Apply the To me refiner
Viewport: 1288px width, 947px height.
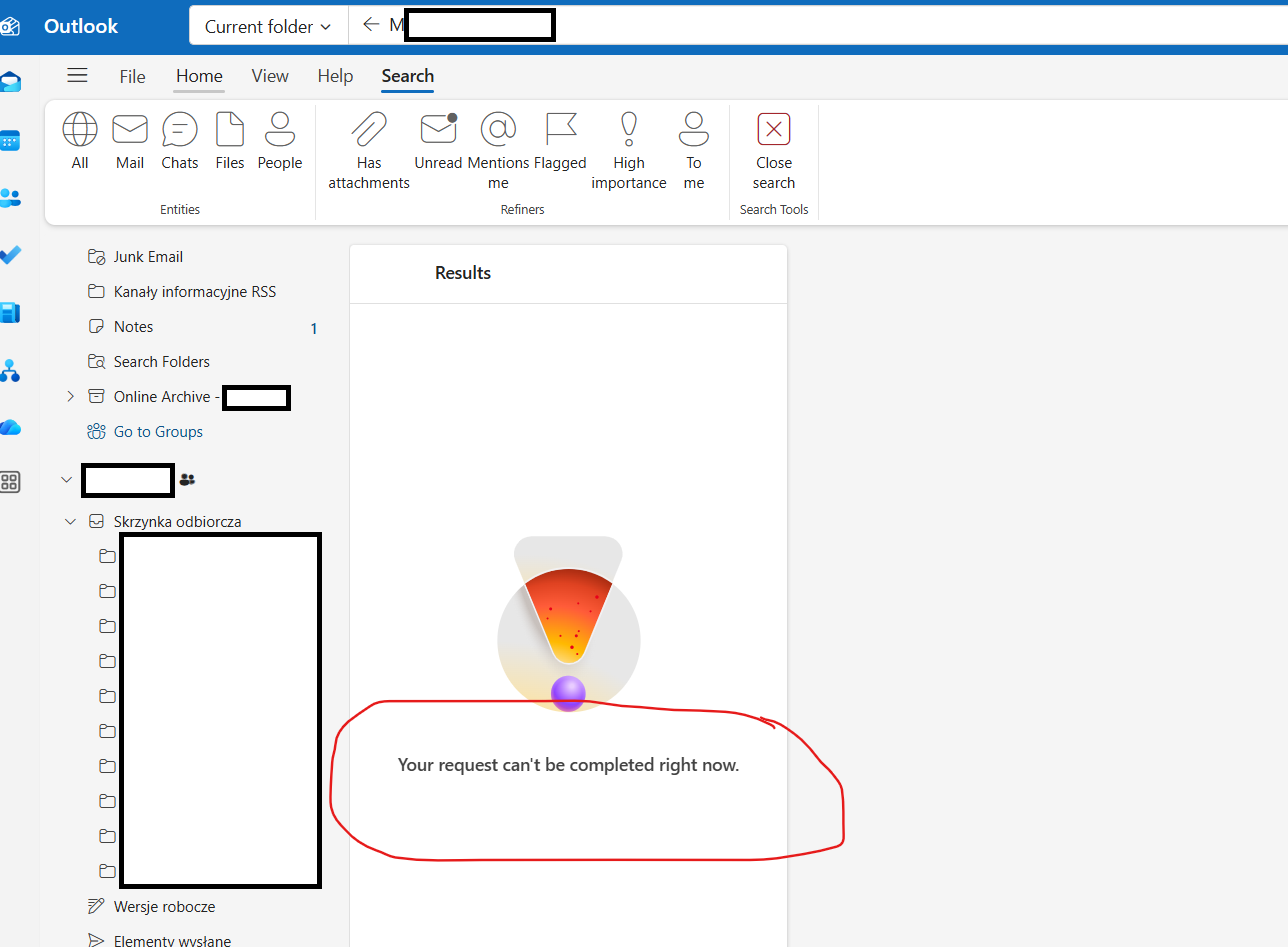pyautogui.click(x=694, y=151)
